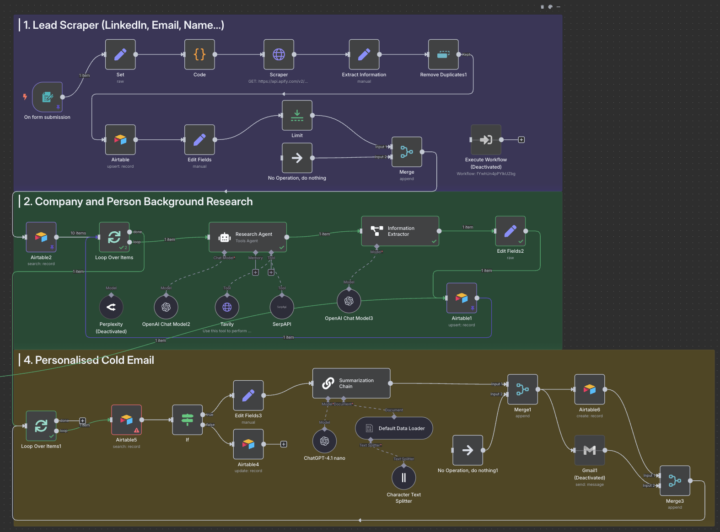Select the Airtable4 update node

coord(248,444)
